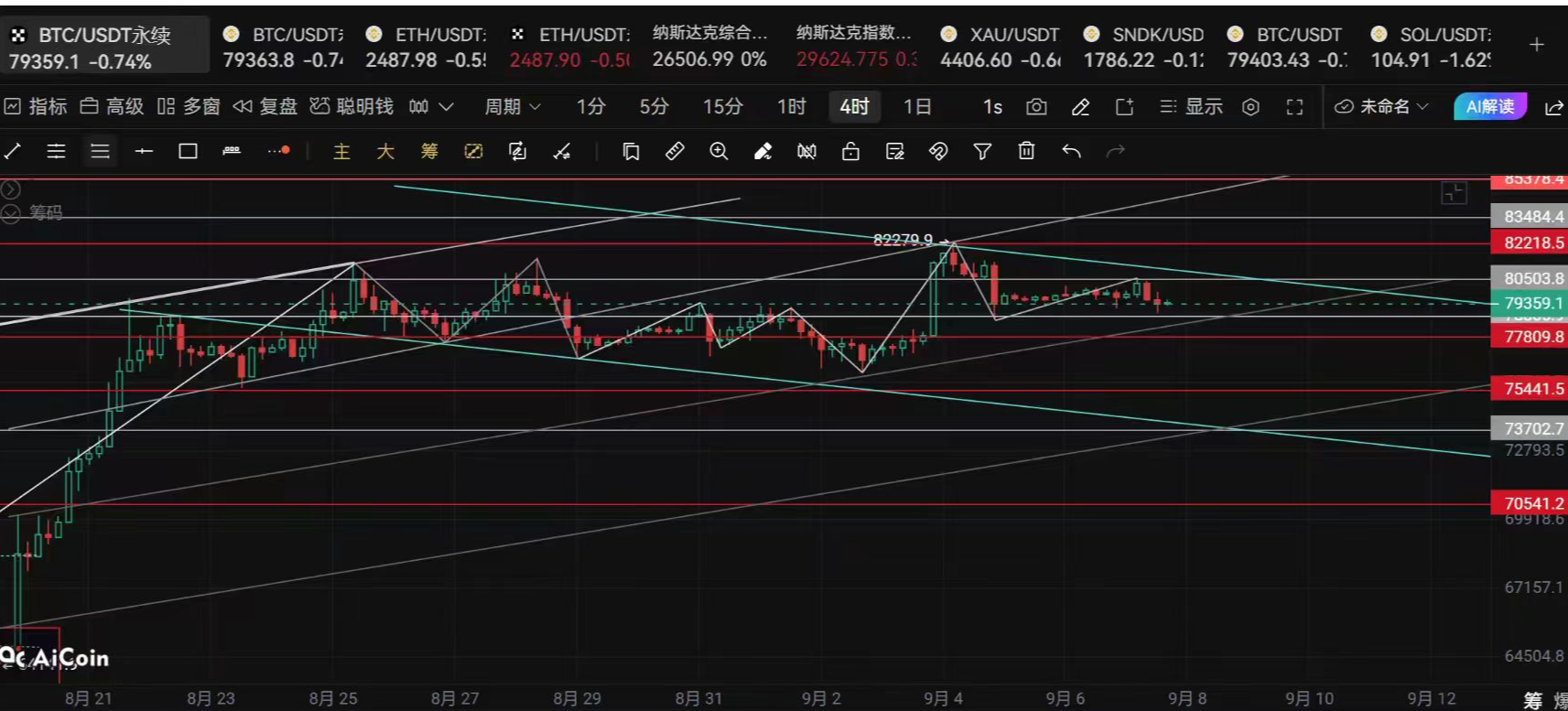This screenshot has height=711, width=1568.
Task: Toggle the magnet snap mode icon
Action: click(x=938, y=152)
